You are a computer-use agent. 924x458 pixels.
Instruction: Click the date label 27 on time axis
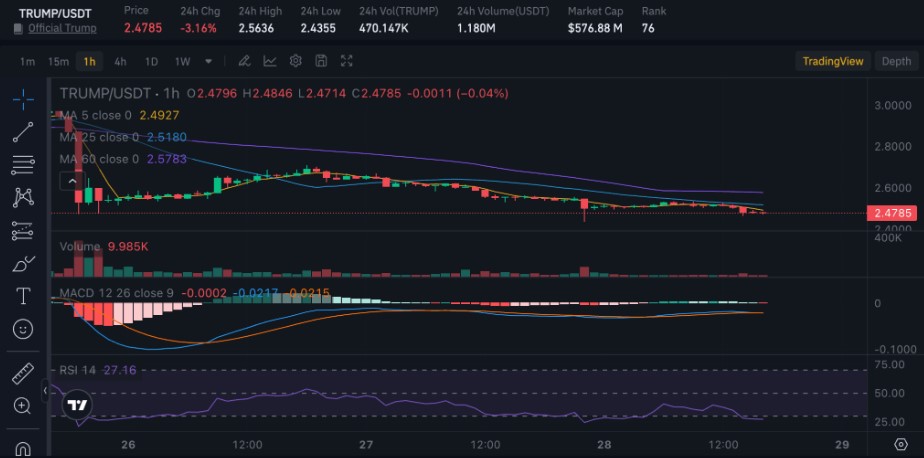(367, 444)
